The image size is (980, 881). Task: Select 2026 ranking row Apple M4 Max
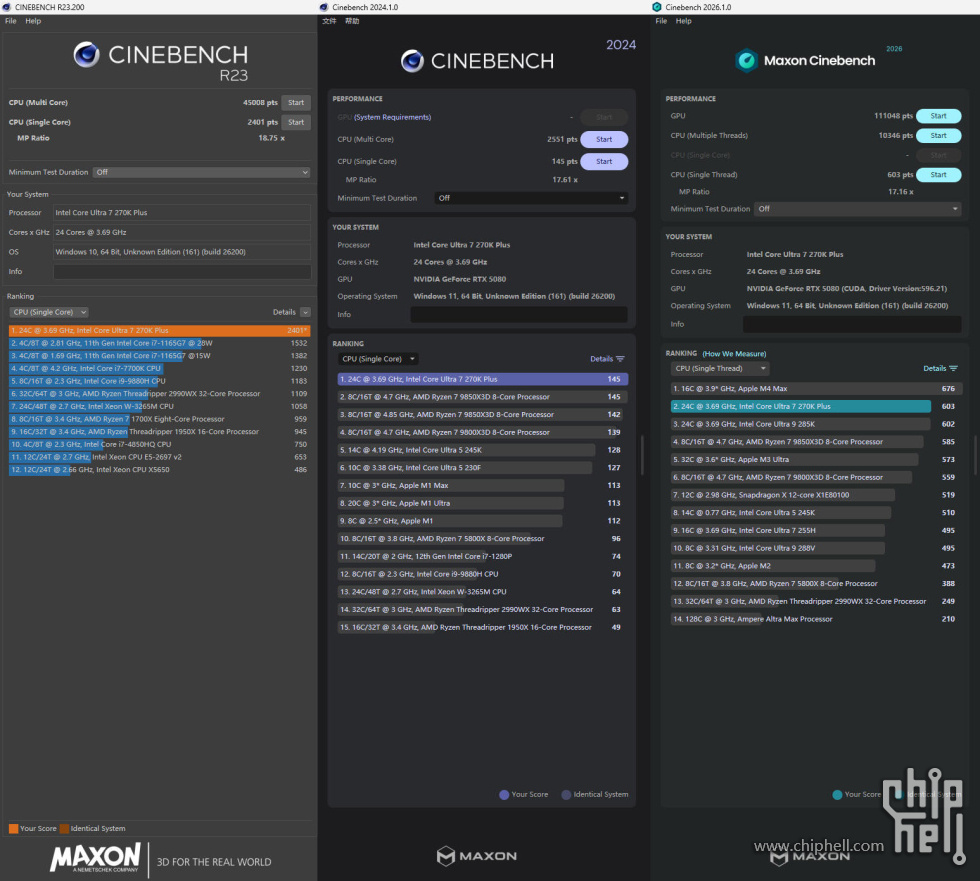pos(816,389)
